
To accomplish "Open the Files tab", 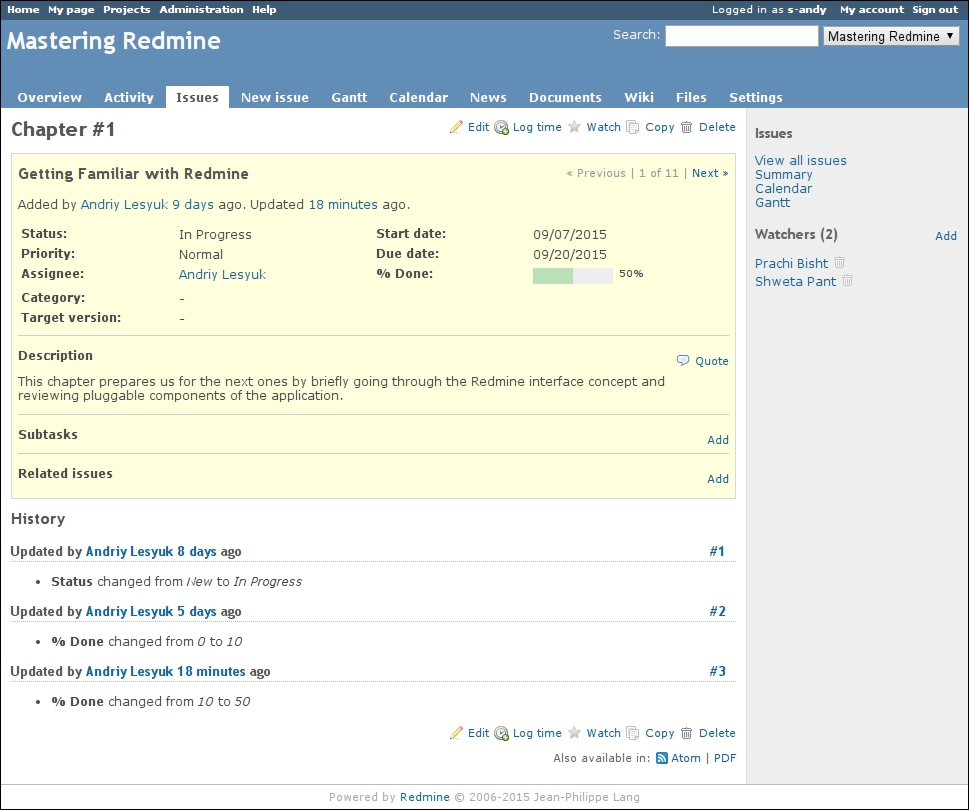I will pyautogui.click(x=691, y=97).
